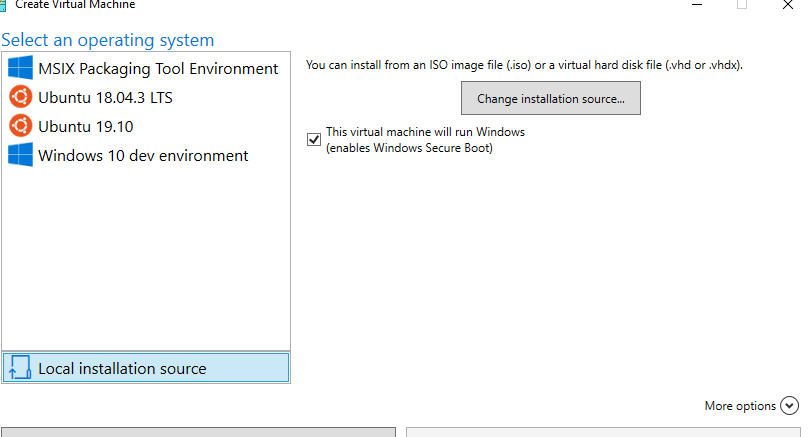Viewport: 811px width, 437px height.
Task: Click the MSIX Packaging Tool Windows logo icon
Action: [x=20, y=68]
